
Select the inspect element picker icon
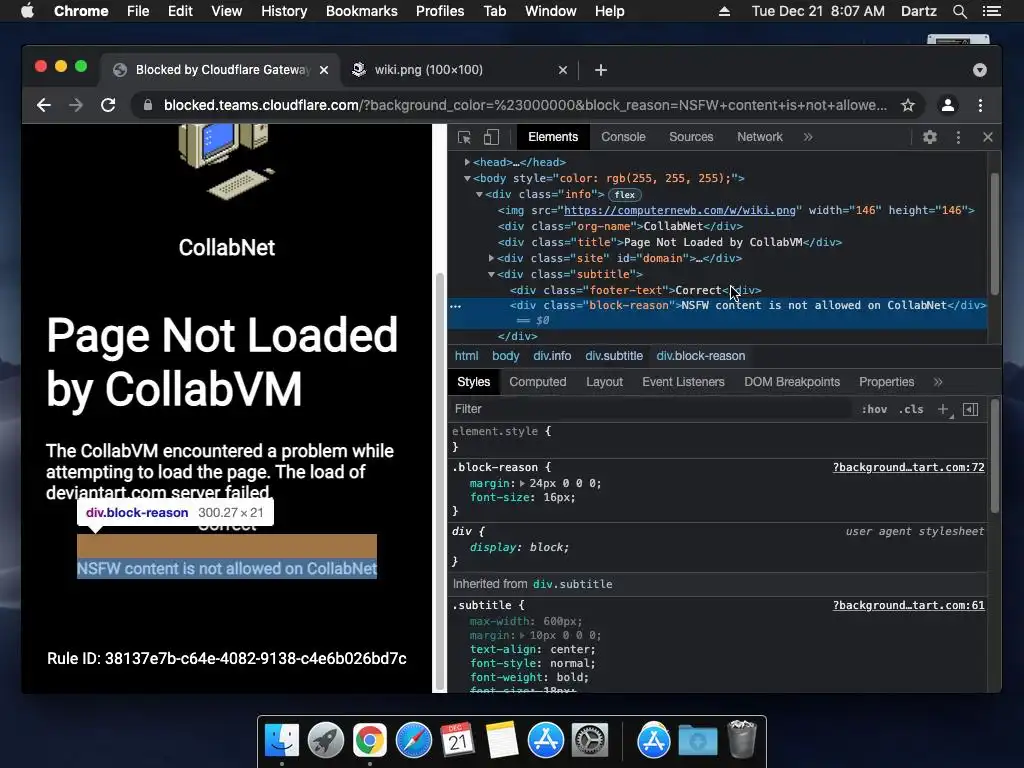pos(464,137)
